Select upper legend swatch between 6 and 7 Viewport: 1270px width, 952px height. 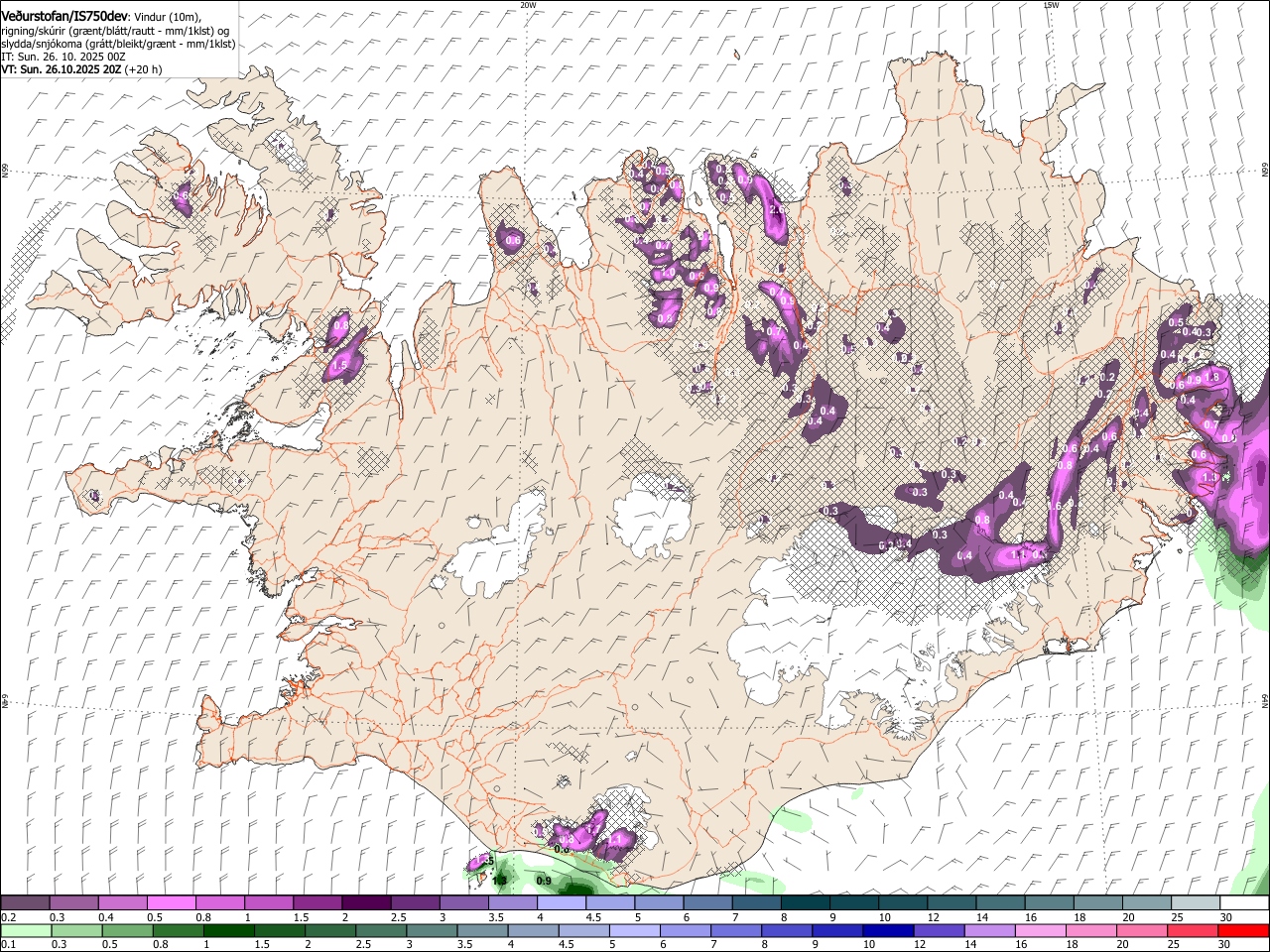point(707,902)
